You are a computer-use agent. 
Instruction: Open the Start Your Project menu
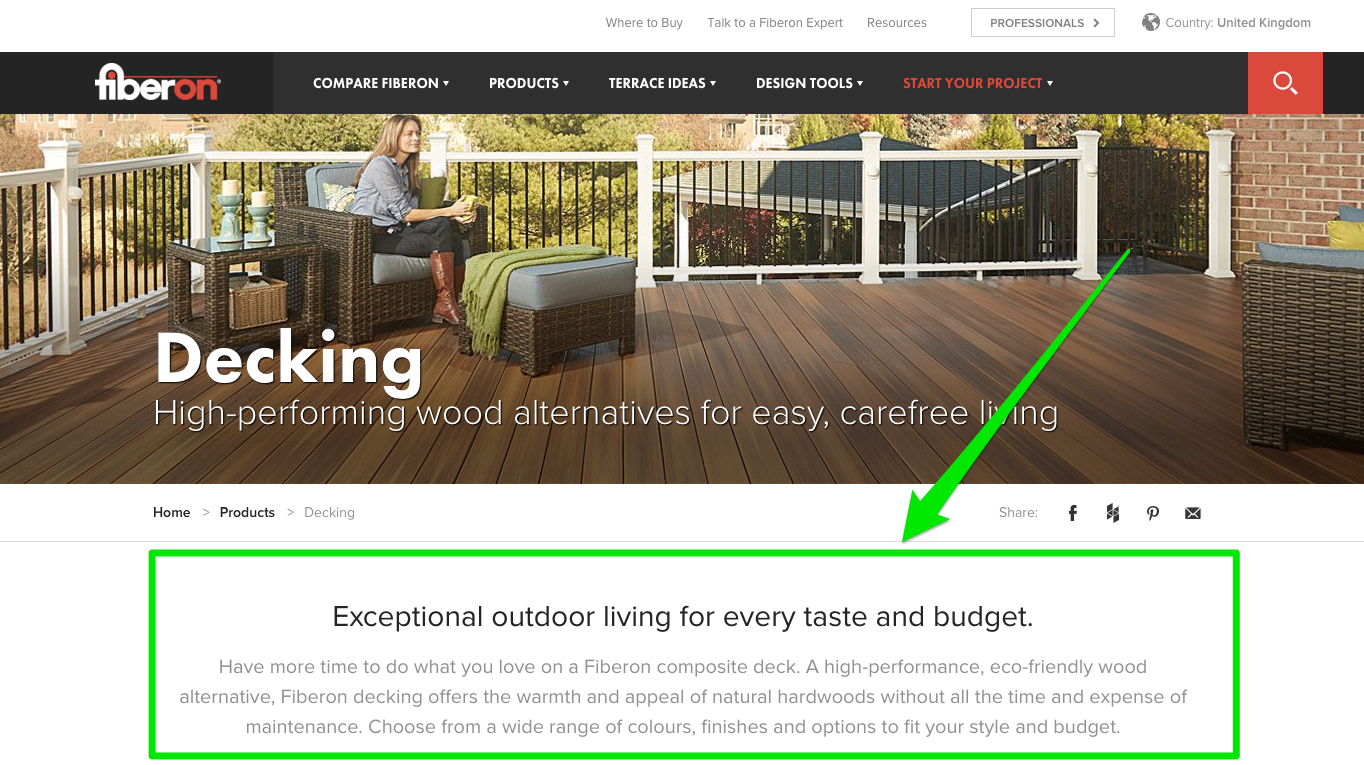[x=978, y=83]
